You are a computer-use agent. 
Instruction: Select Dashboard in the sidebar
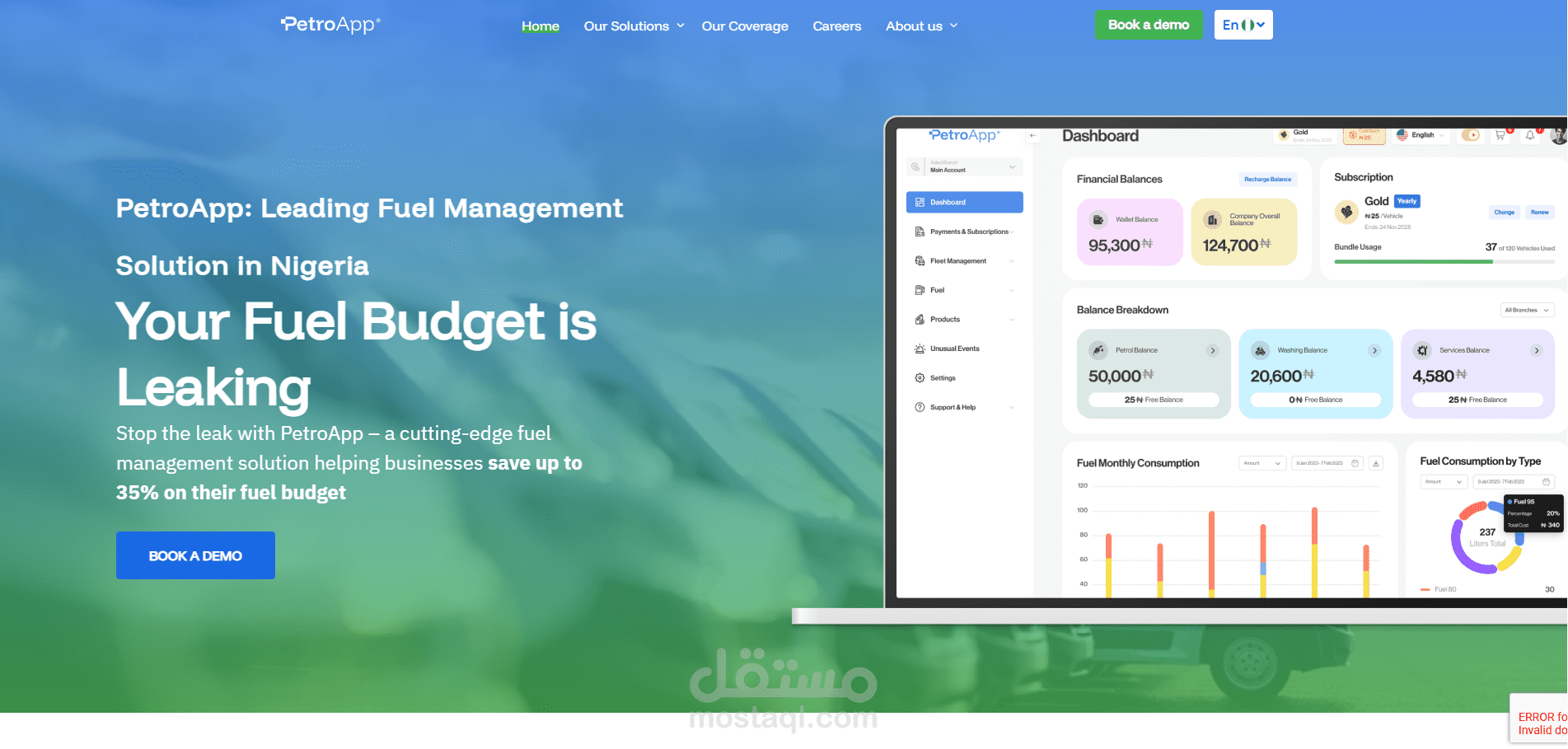point(965,202)
